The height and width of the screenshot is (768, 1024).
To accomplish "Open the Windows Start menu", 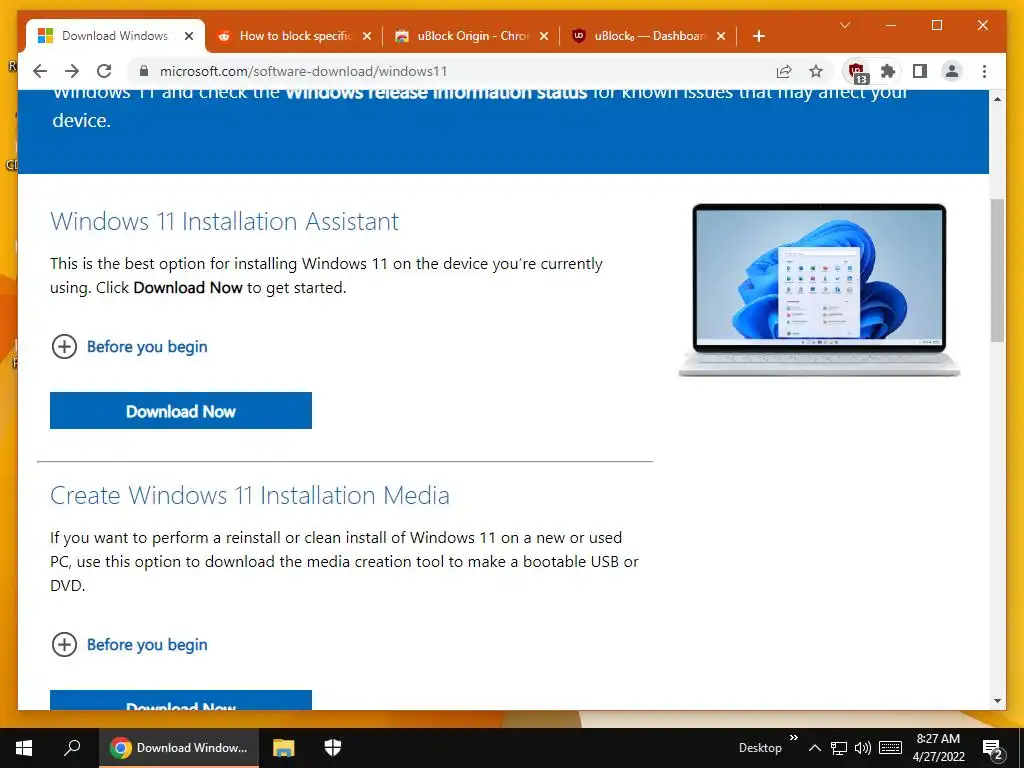I will click(24, 748).
